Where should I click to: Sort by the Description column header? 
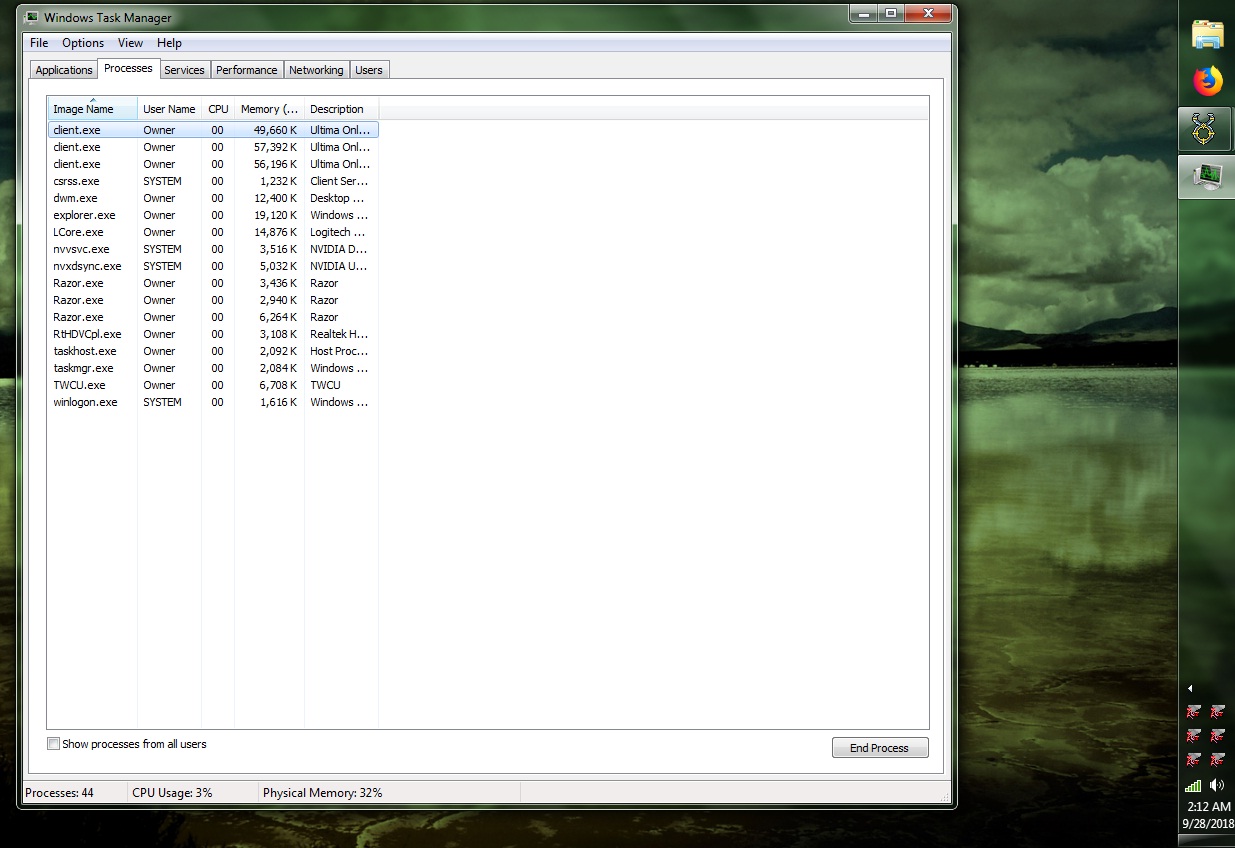coord(341,109)
